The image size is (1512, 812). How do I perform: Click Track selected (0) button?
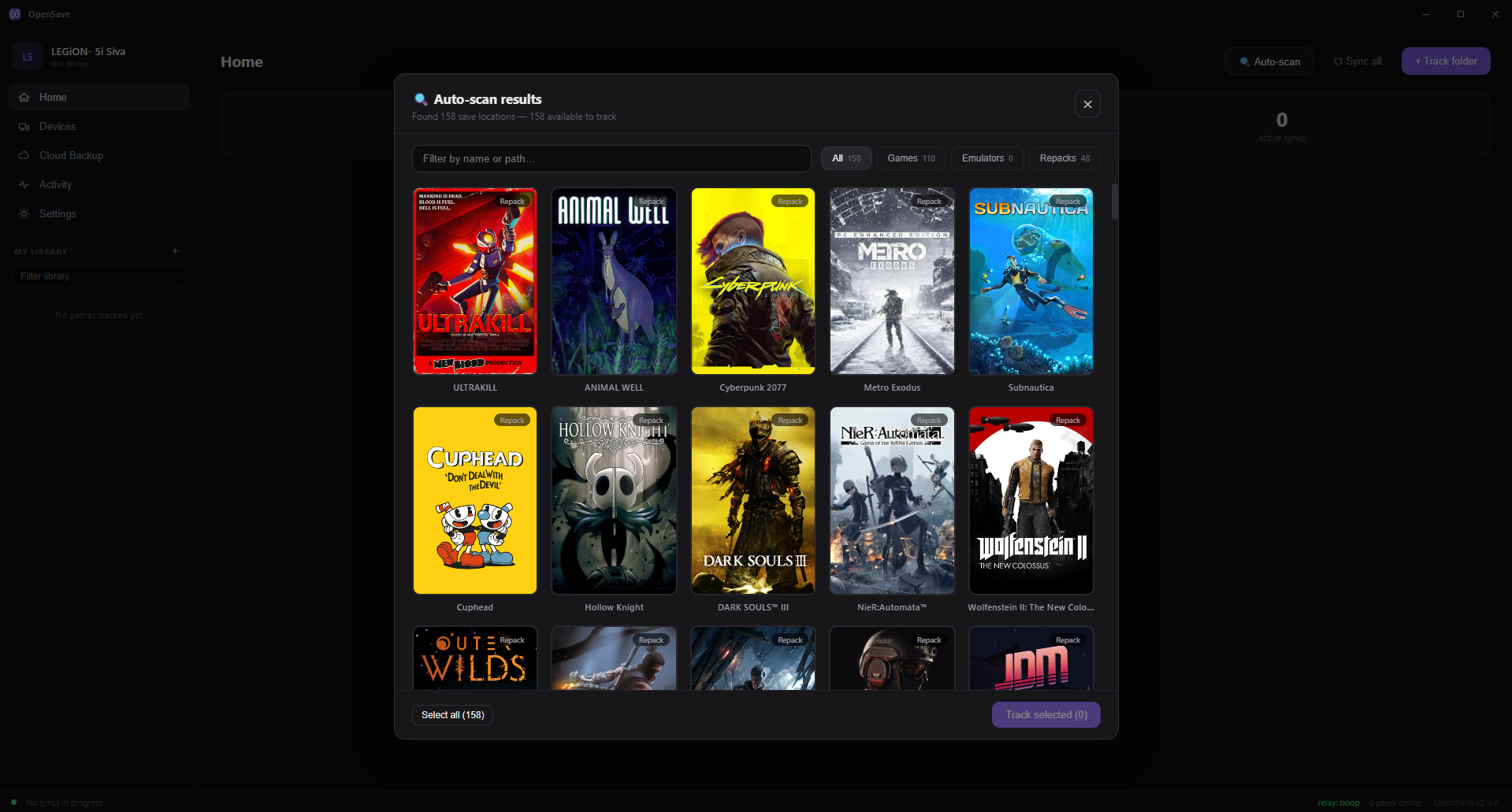(x=1046, y=715)
